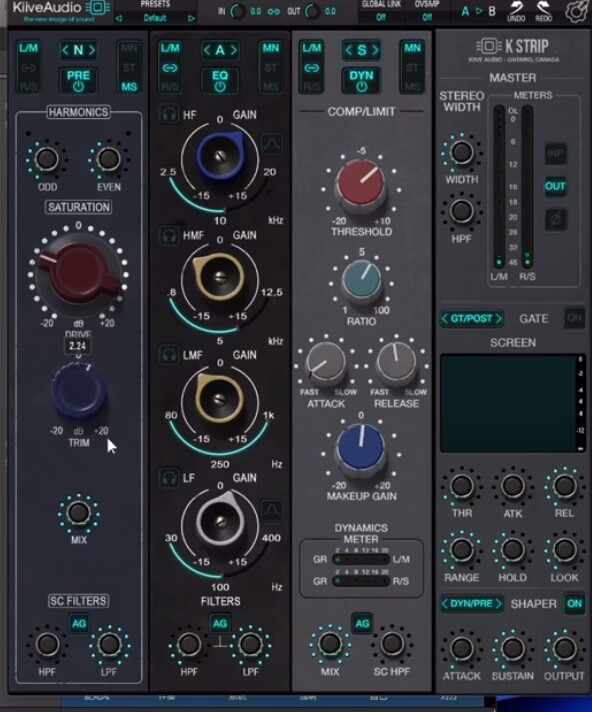Image resolution: width=592 pixels, height=712 pixels.
Task: Click right arrow of A EQ type
Action: pyautogui.click(x=234, y=50)
